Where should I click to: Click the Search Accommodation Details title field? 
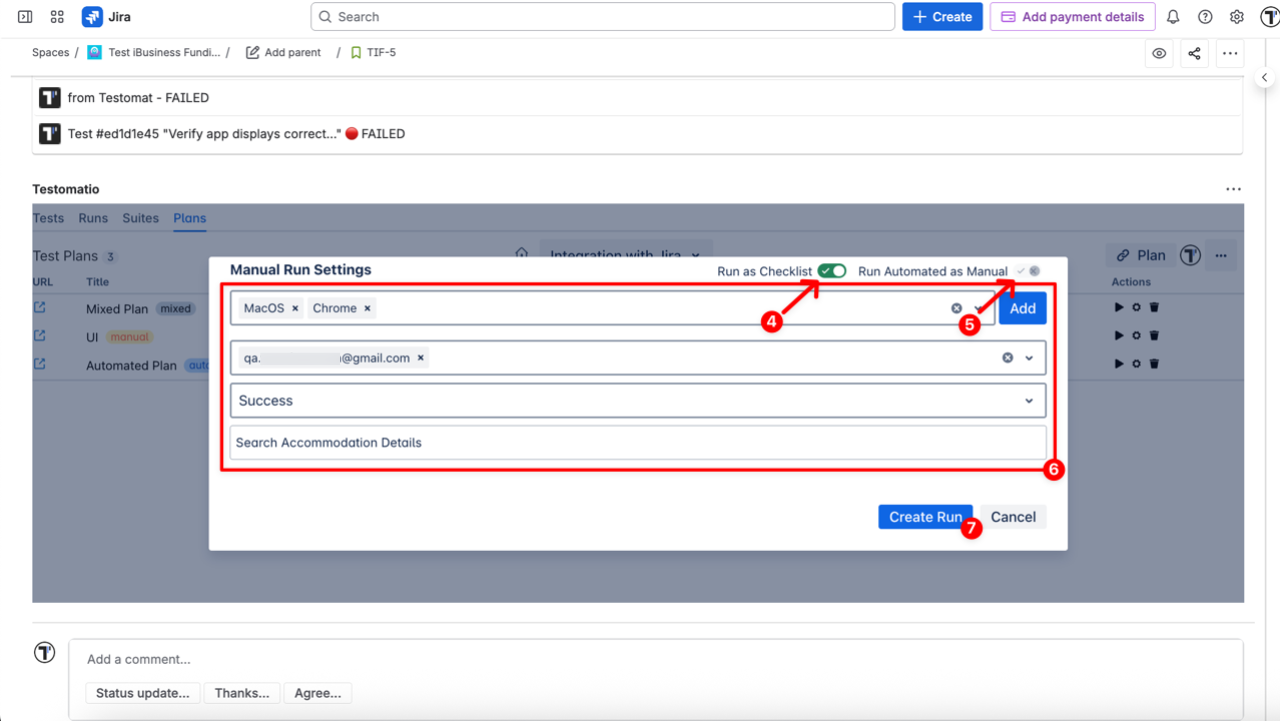tap(637, 442)
